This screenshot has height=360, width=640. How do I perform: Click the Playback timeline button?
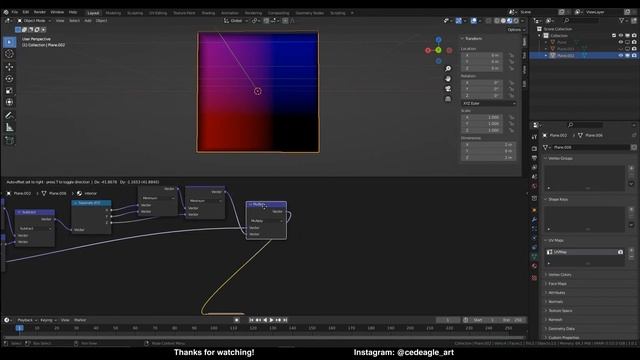click(27, 320)
